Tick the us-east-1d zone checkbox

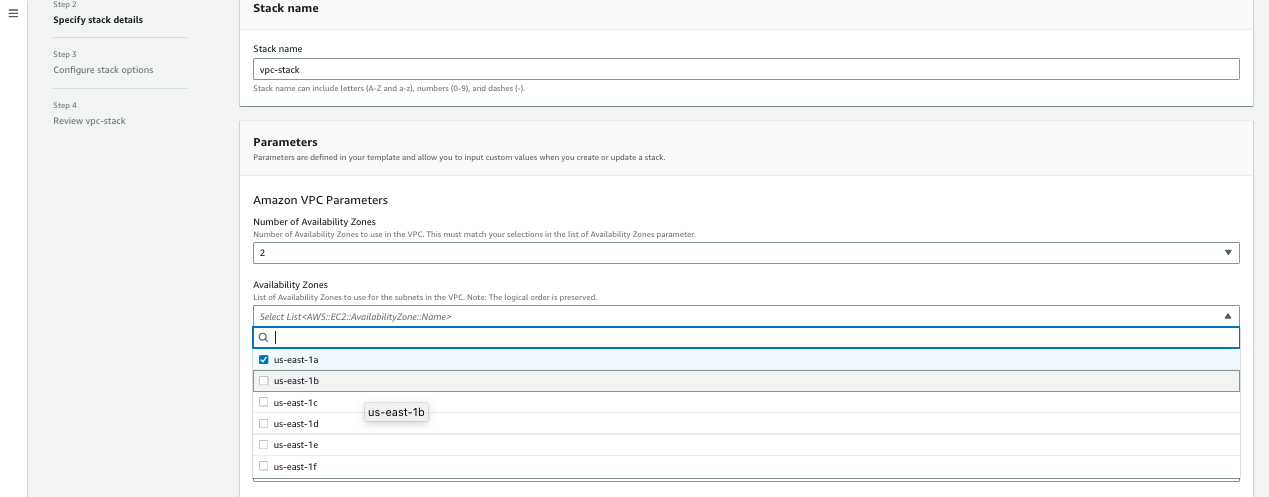coord(264,423)
